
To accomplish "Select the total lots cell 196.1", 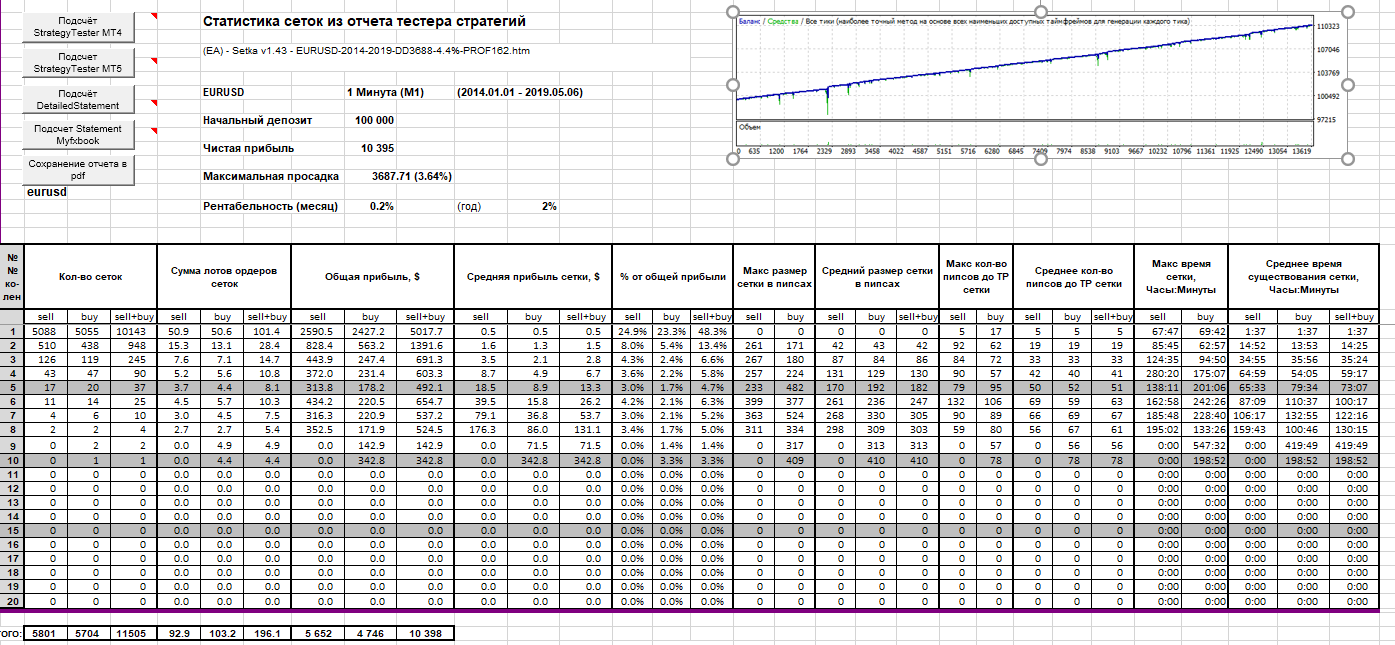I will pyautogui.click(x=265, y=633).
